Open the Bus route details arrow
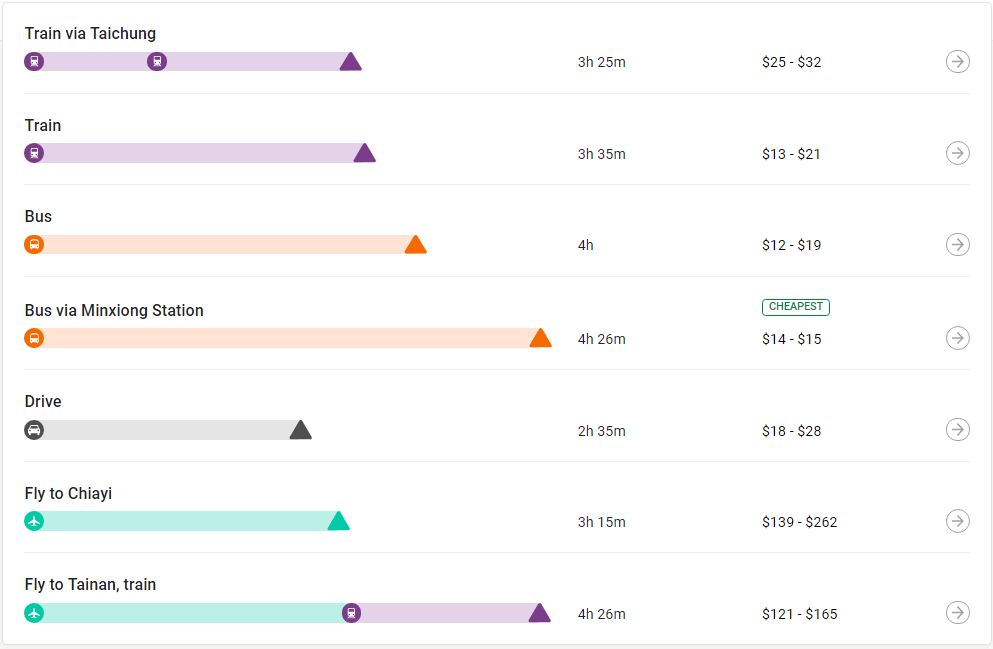This screenshot has width=993, height=649. coord(957,245)
